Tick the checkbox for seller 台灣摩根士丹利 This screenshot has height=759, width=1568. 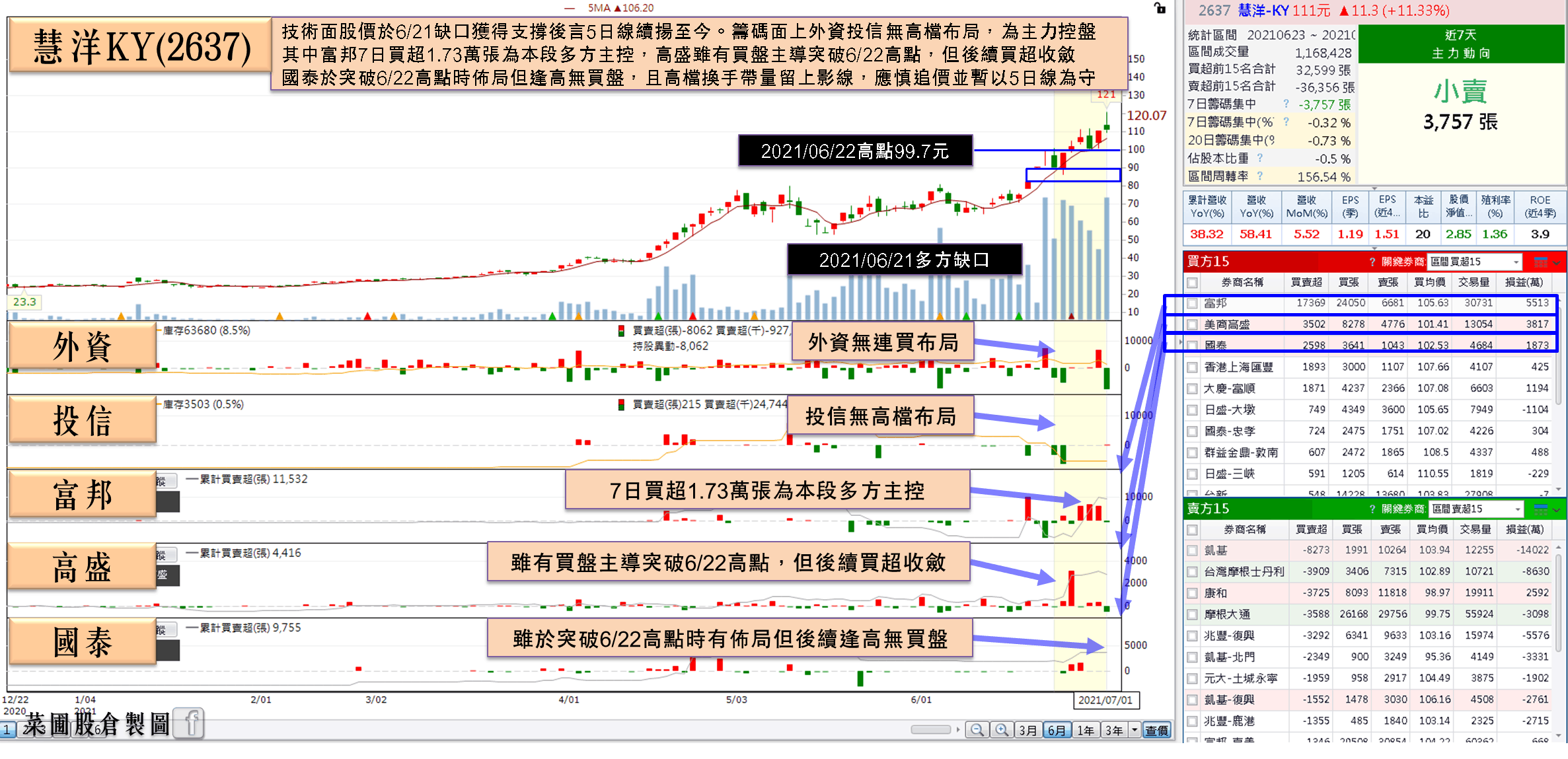pyautogui.click(x=1192, y=571)
